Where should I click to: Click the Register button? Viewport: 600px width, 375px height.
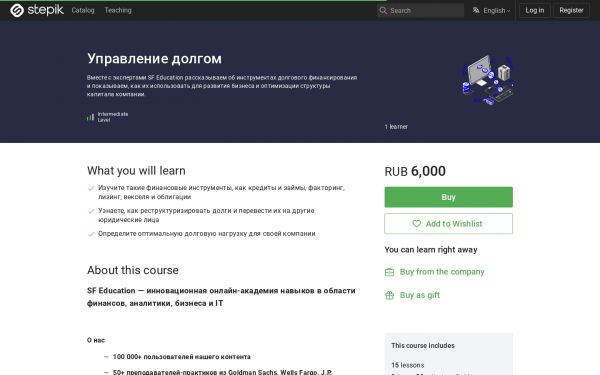pyautogui.click(x=571, y=10)
